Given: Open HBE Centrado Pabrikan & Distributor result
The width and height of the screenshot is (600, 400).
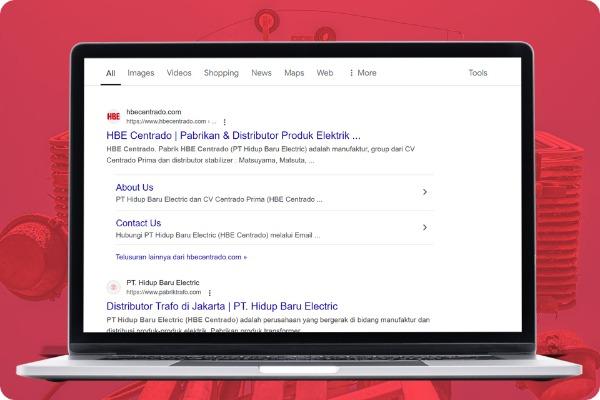Looking at the screenshot, I should (233, 135).
